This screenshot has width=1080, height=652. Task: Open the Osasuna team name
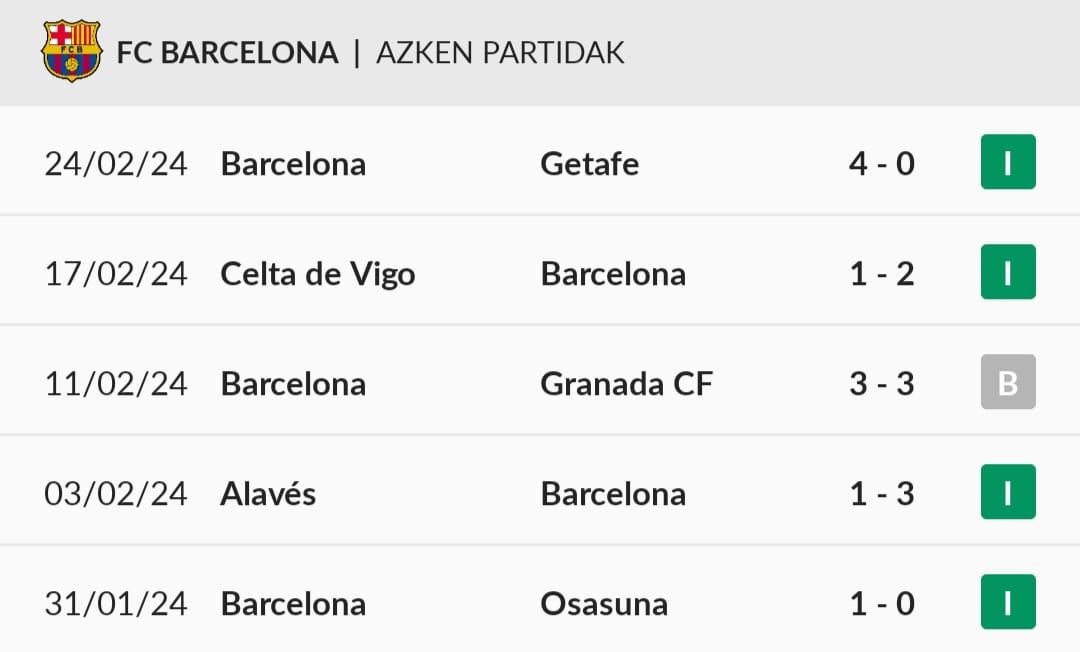coord(604,604)
